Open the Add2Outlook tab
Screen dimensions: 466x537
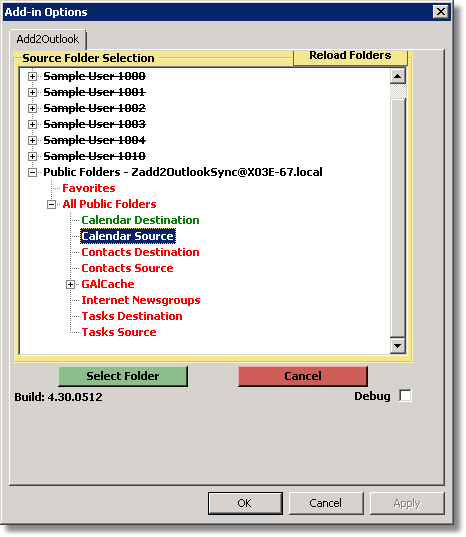(x=48, y=39)
